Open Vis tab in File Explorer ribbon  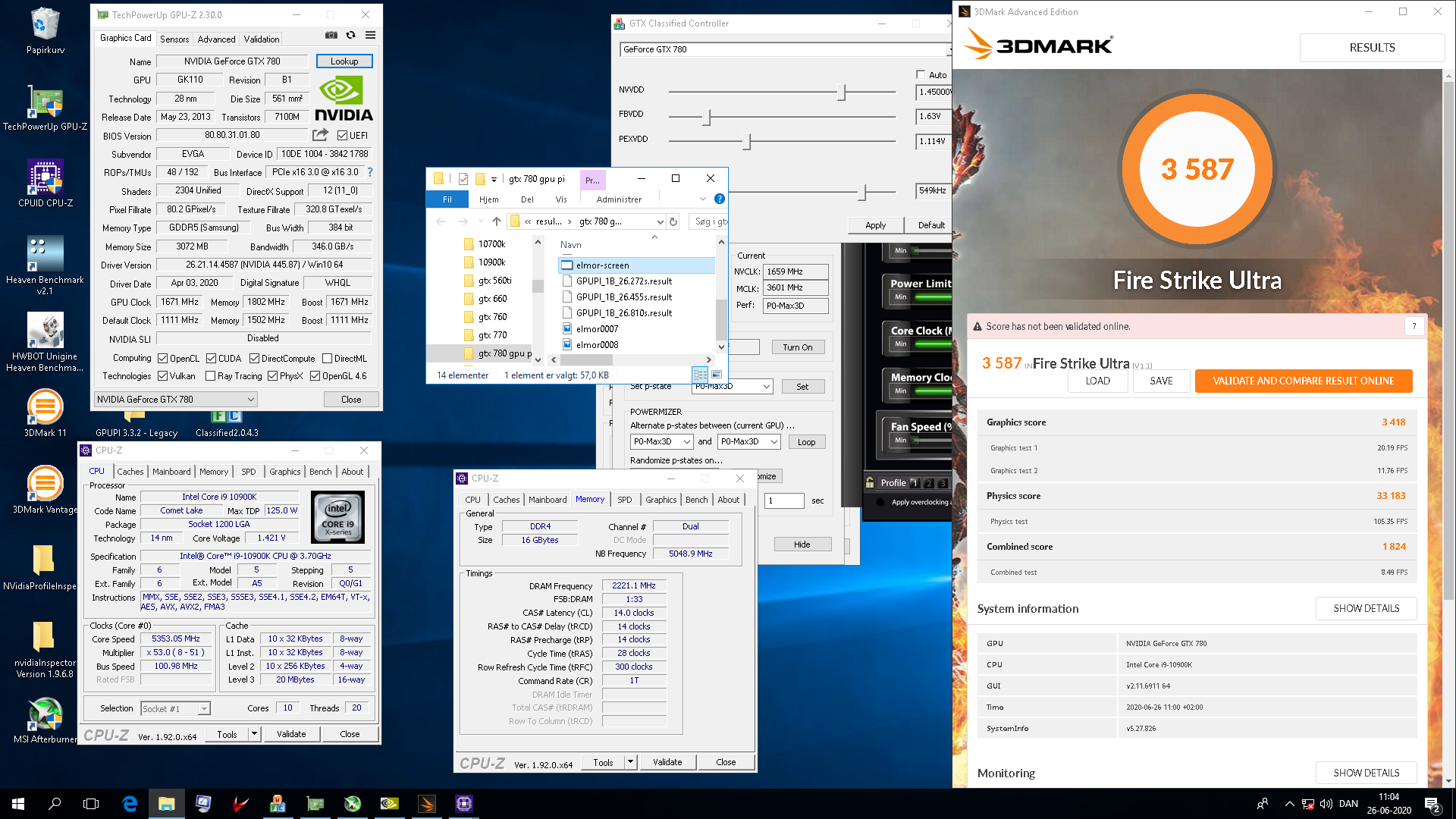click(x=561, y=199)
